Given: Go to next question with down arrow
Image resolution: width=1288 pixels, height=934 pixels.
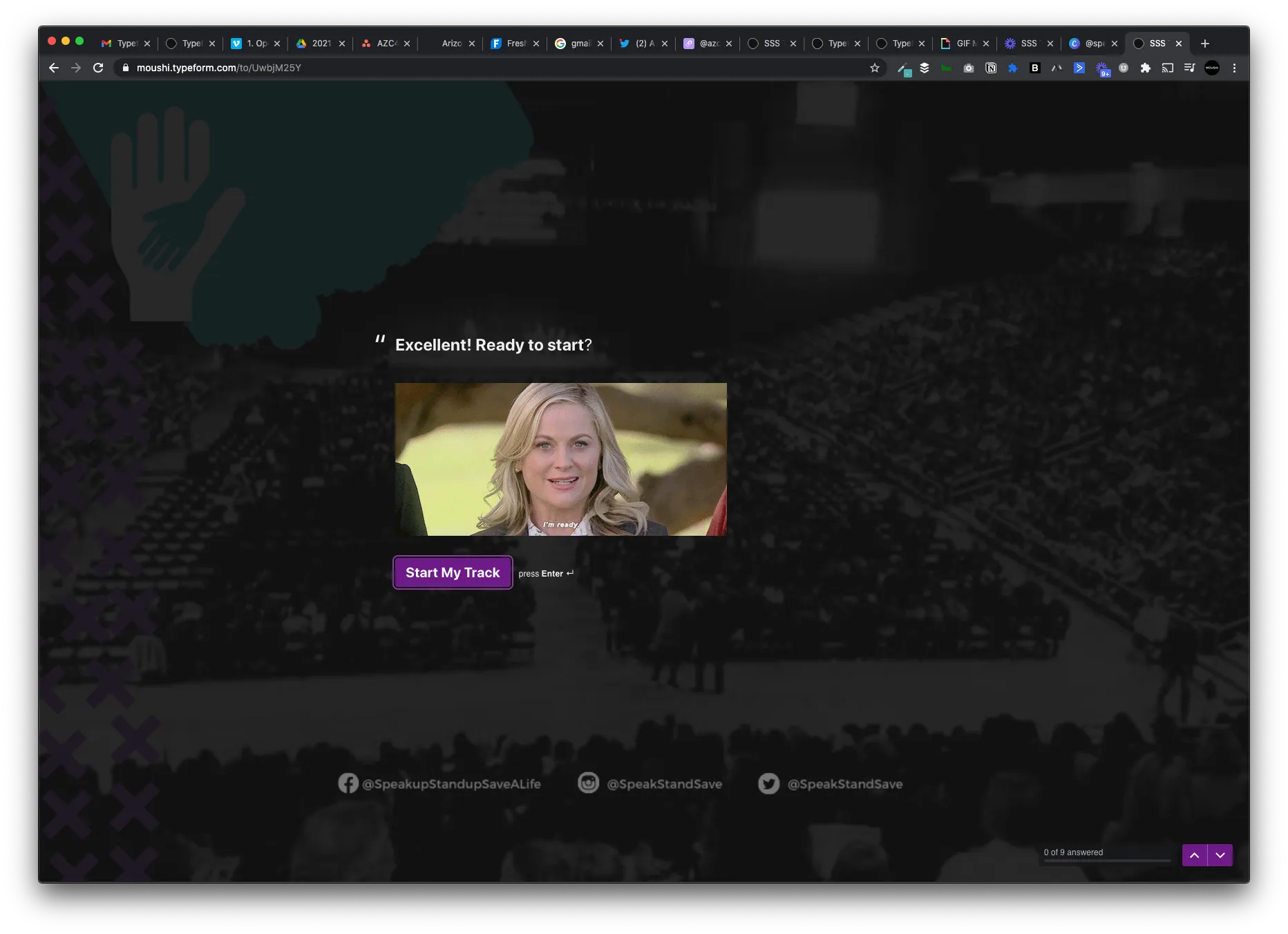Looking at the screenshot, I should pyautogui.click(x=1220, y=855).
